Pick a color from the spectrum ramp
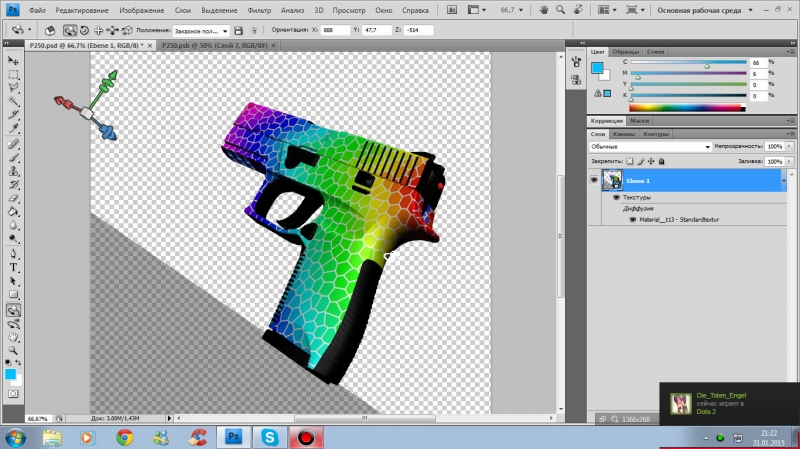800x449 pixels. click(687, 108)
